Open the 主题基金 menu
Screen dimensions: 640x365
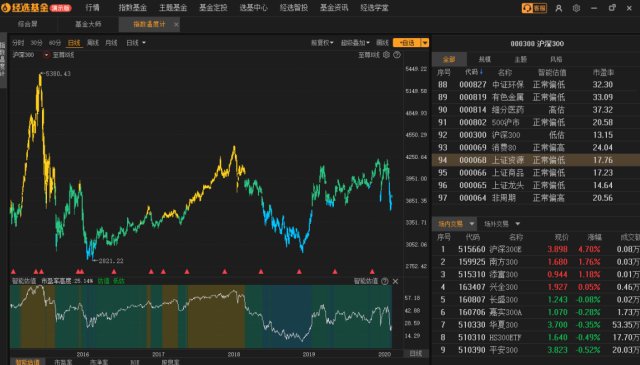point(173,8)
